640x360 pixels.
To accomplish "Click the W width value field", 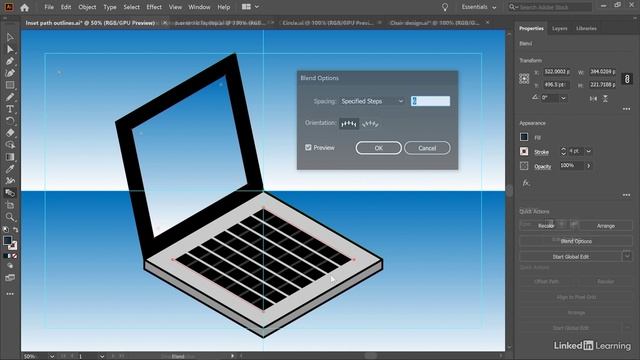I will point(602,72).
